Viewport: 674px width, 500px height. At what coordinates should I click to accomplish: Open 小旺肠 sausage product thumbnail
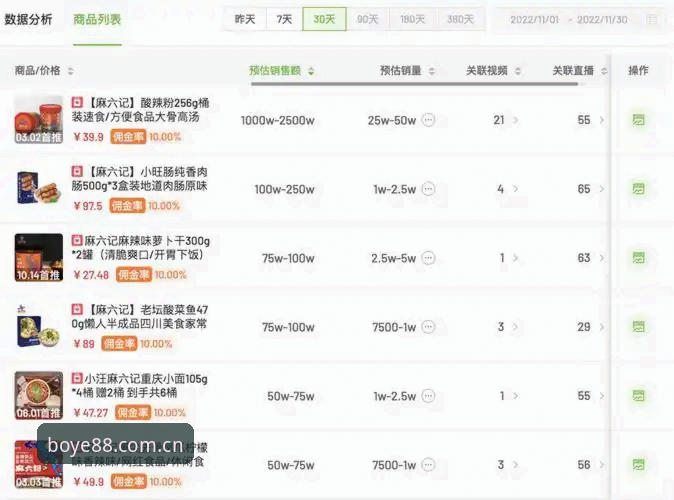click(x=39, y=188)
